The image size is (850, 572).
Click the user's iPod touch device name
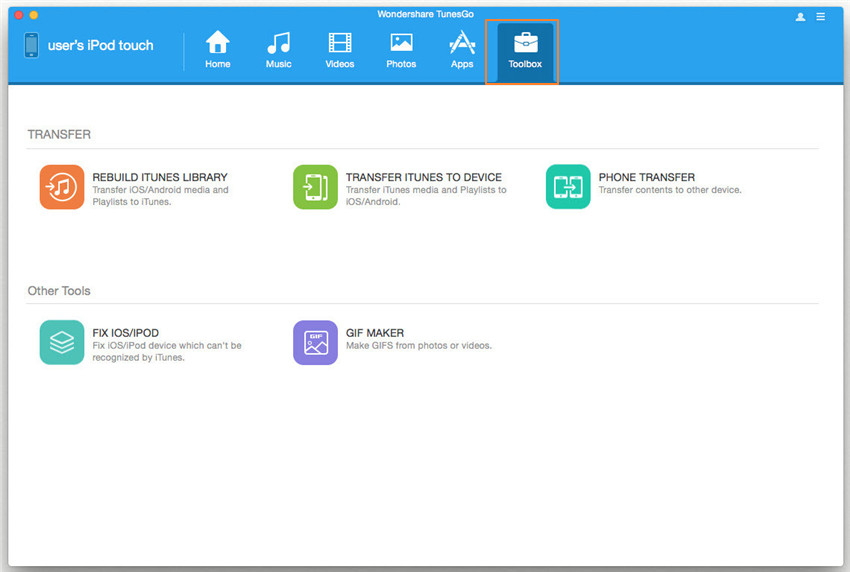pyautogui.click(x=101, y=46)
